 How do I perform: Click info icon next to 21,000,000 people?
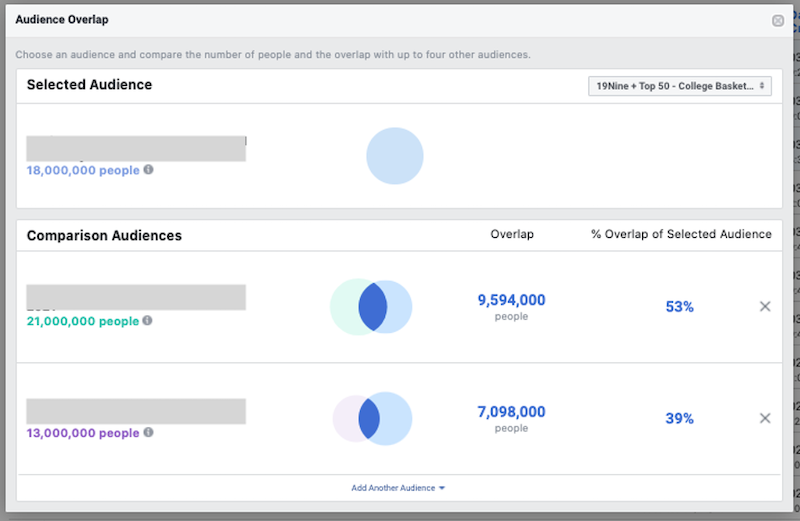coord(147,320)
